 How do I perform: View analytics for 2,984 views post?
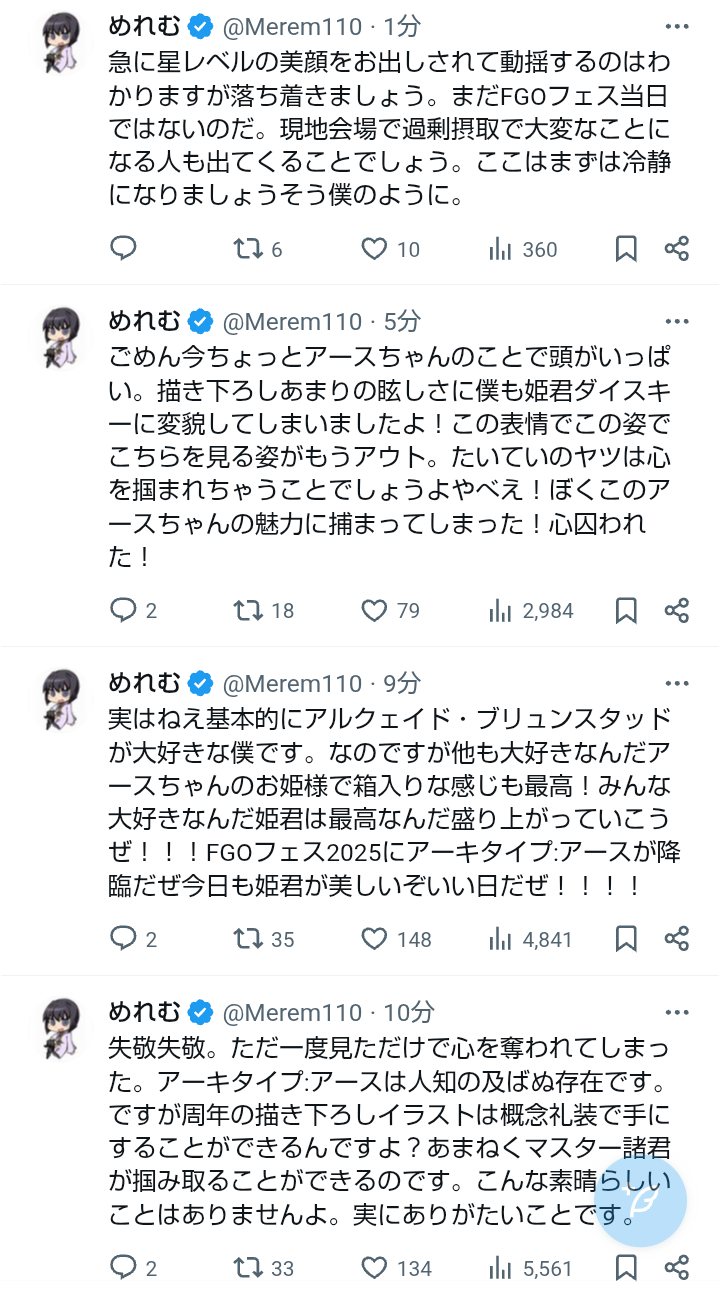click(500, 610)
